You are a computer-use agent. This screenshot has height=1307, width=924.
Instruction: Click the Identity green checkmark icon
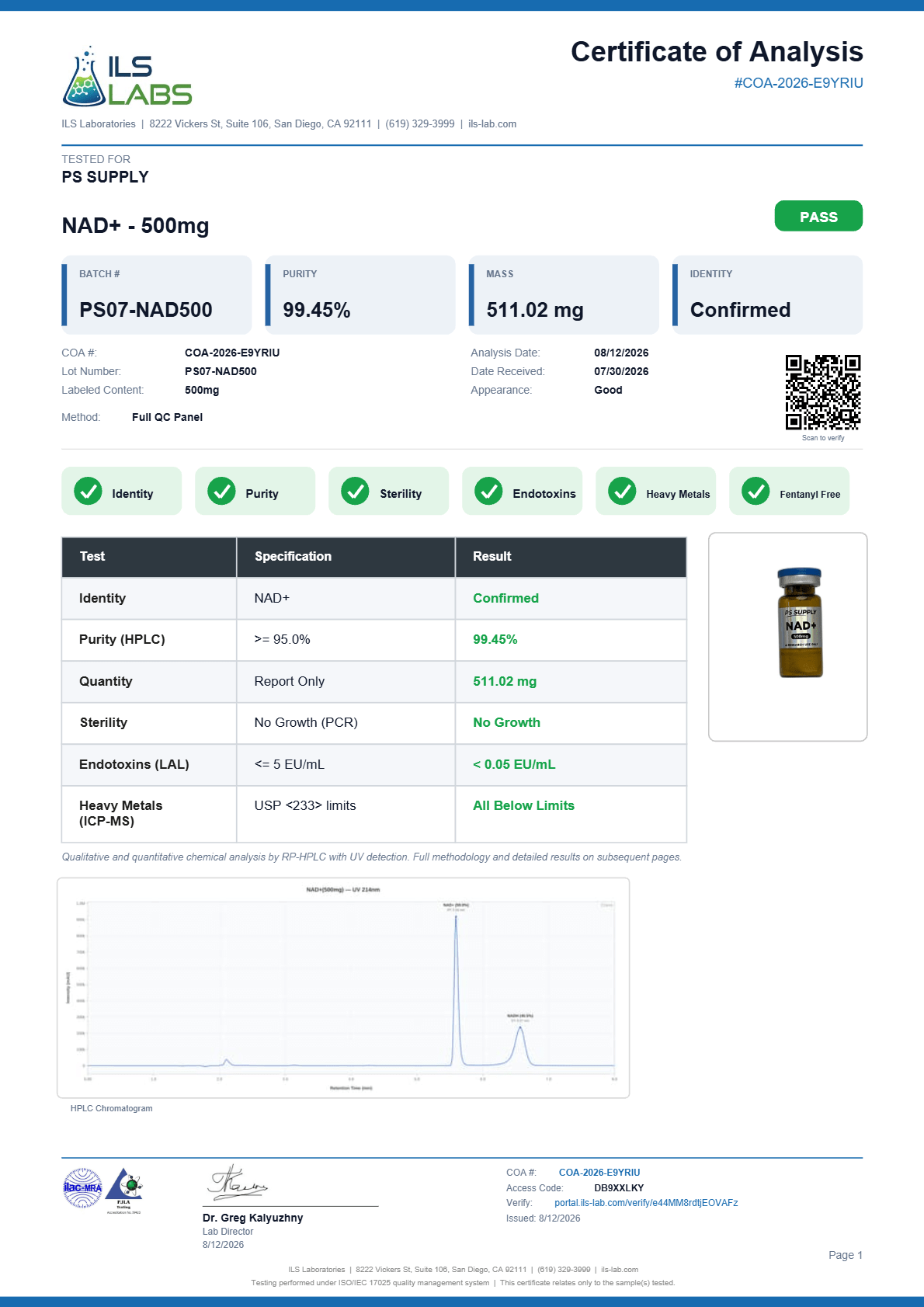click(88, 491)
